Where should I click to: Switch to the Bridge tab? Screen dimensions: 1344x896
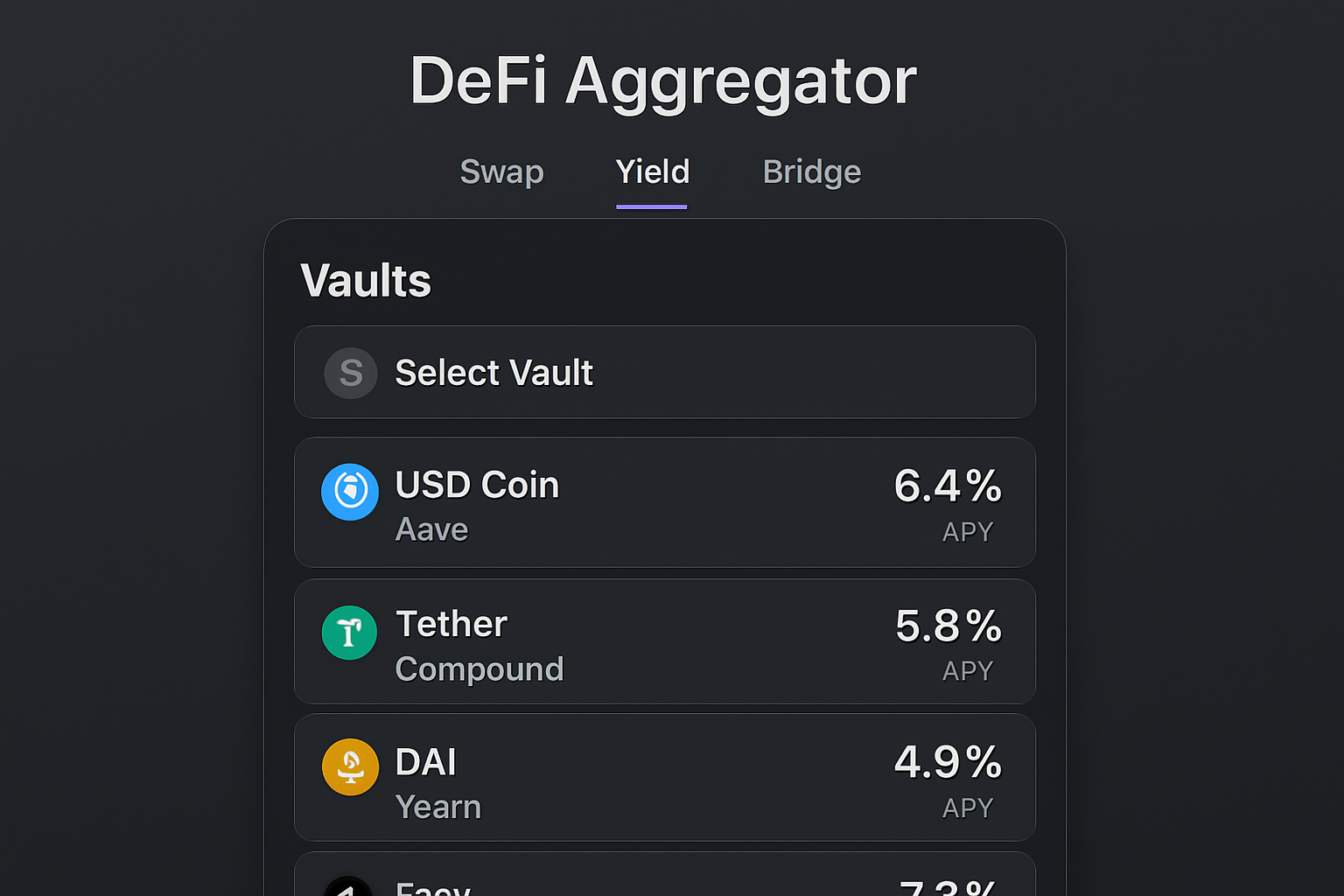811,172
